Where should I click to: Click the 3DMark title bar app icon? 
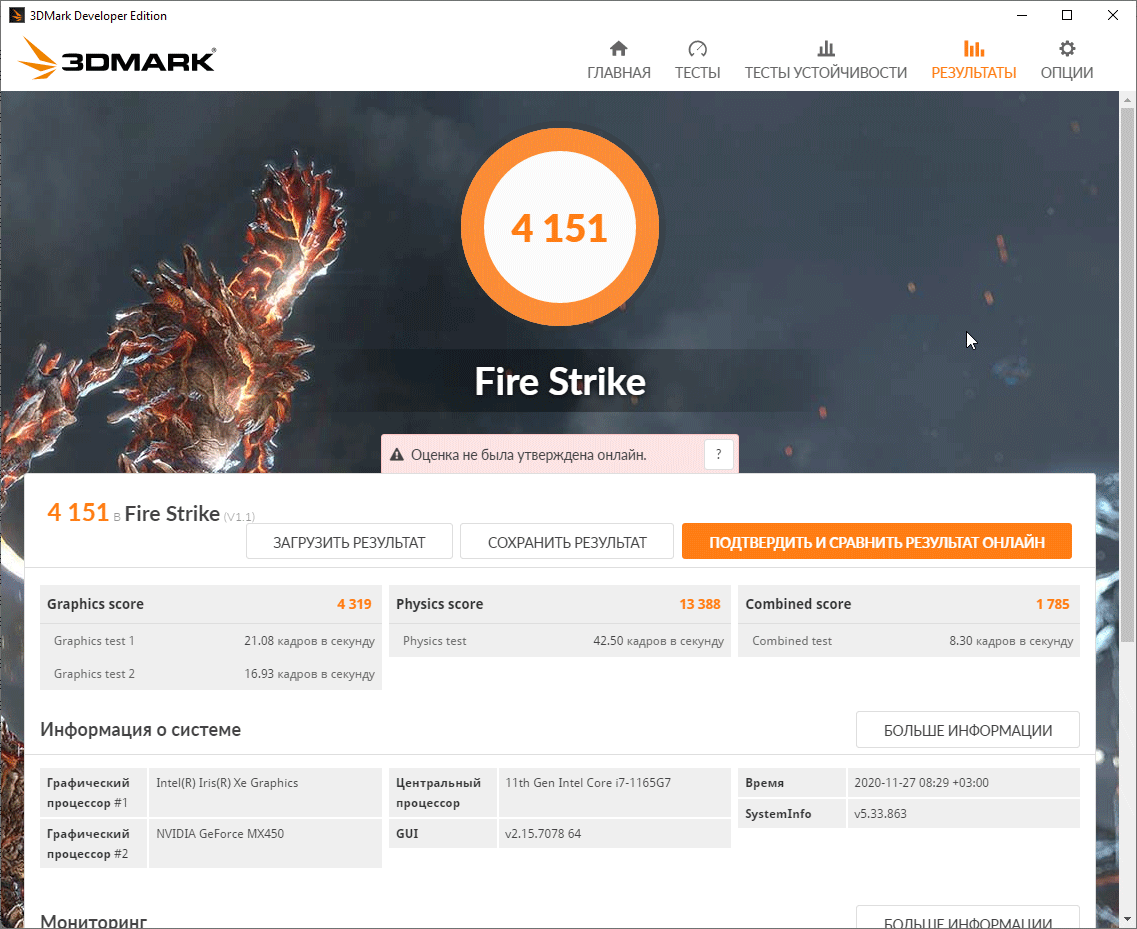pos(16,15)
